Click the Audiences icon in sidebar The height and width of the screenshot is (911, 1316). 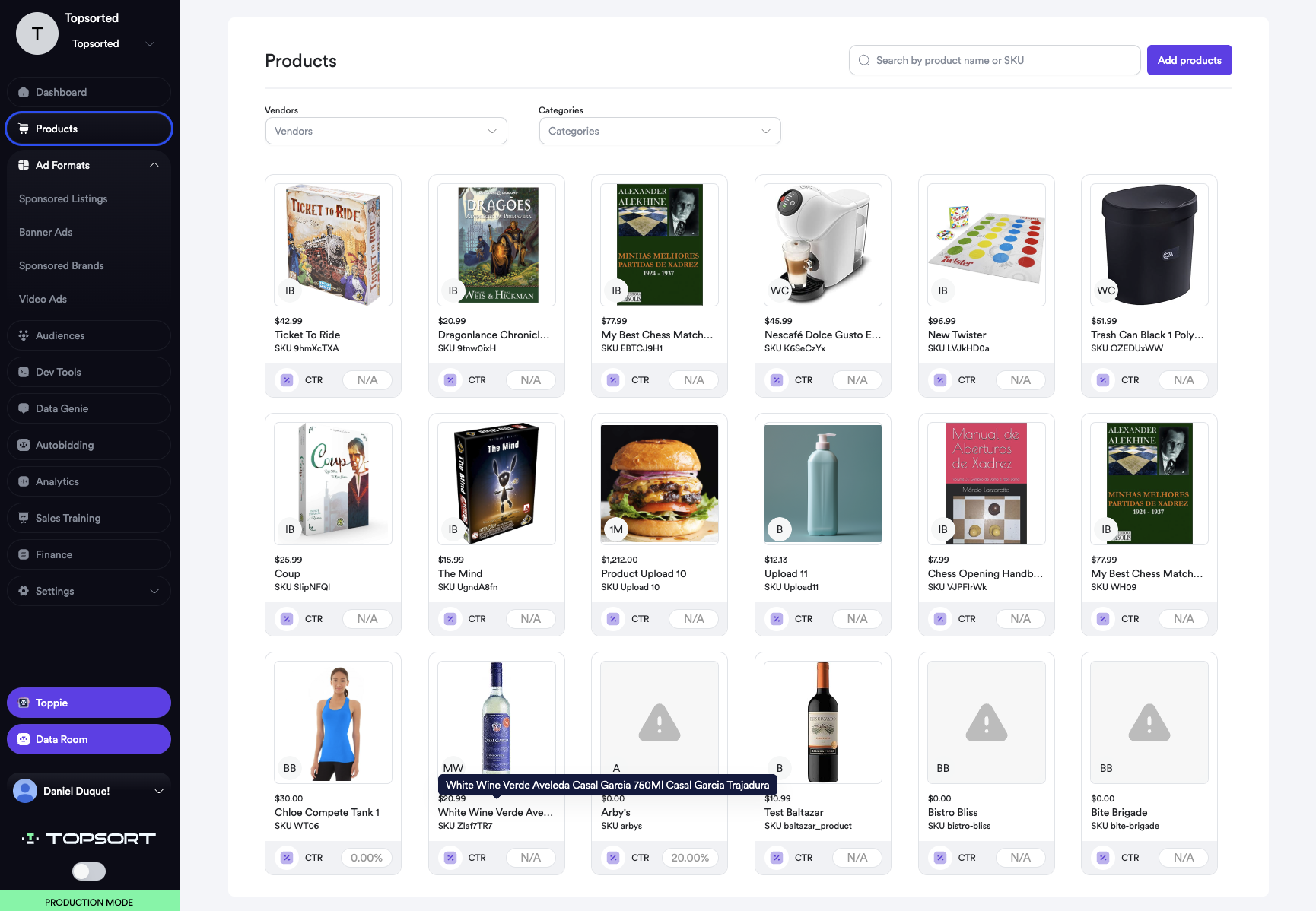click(24, 335)
